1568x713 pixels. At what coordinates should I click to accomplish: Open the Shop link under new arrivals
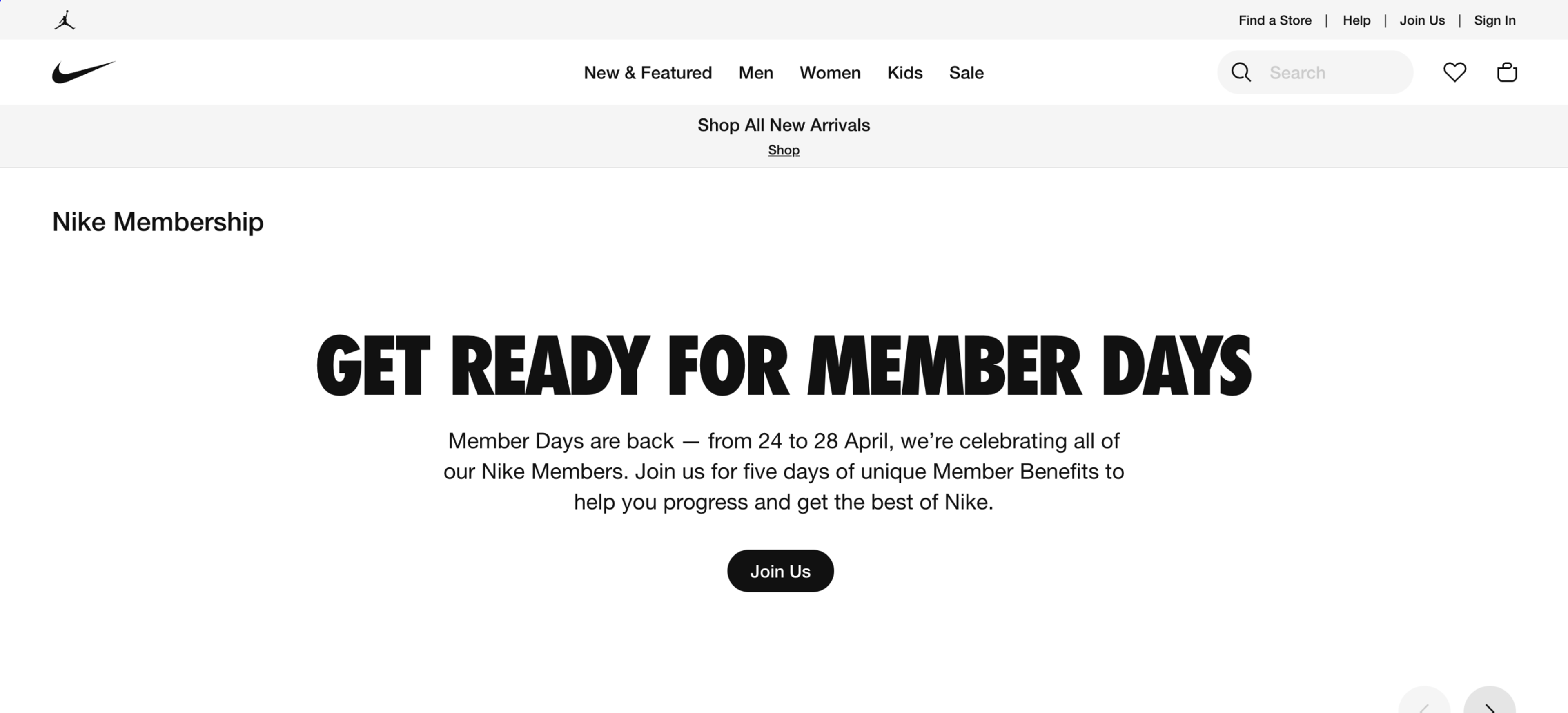click(x=784, y=150)
